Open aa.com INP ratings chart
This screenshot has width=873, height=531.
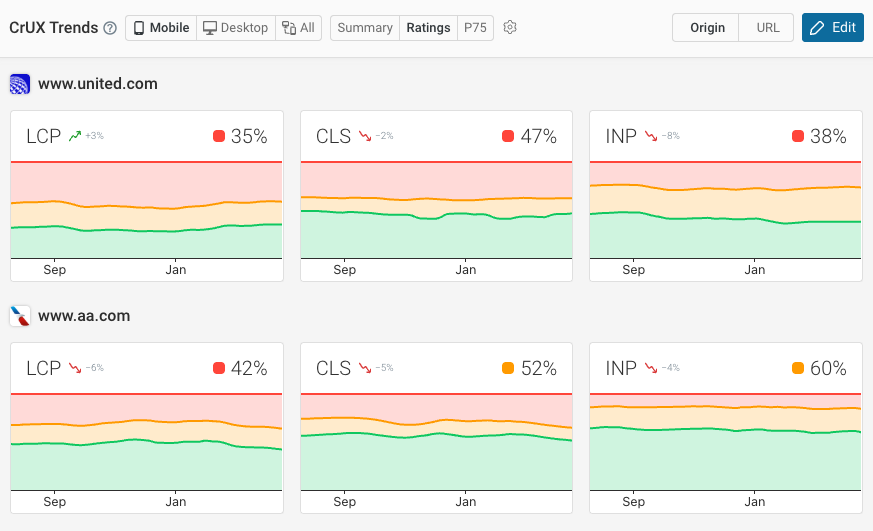[x=725, y=442]
